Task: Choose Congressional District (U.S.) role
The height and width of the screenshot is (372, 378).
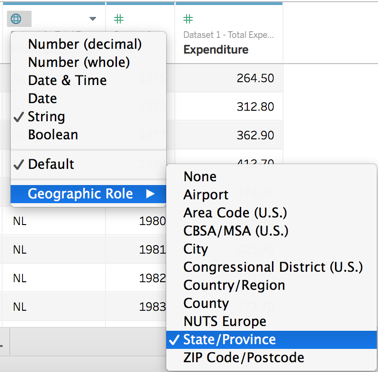Action: pyautogui.click(x=272, y=267)
